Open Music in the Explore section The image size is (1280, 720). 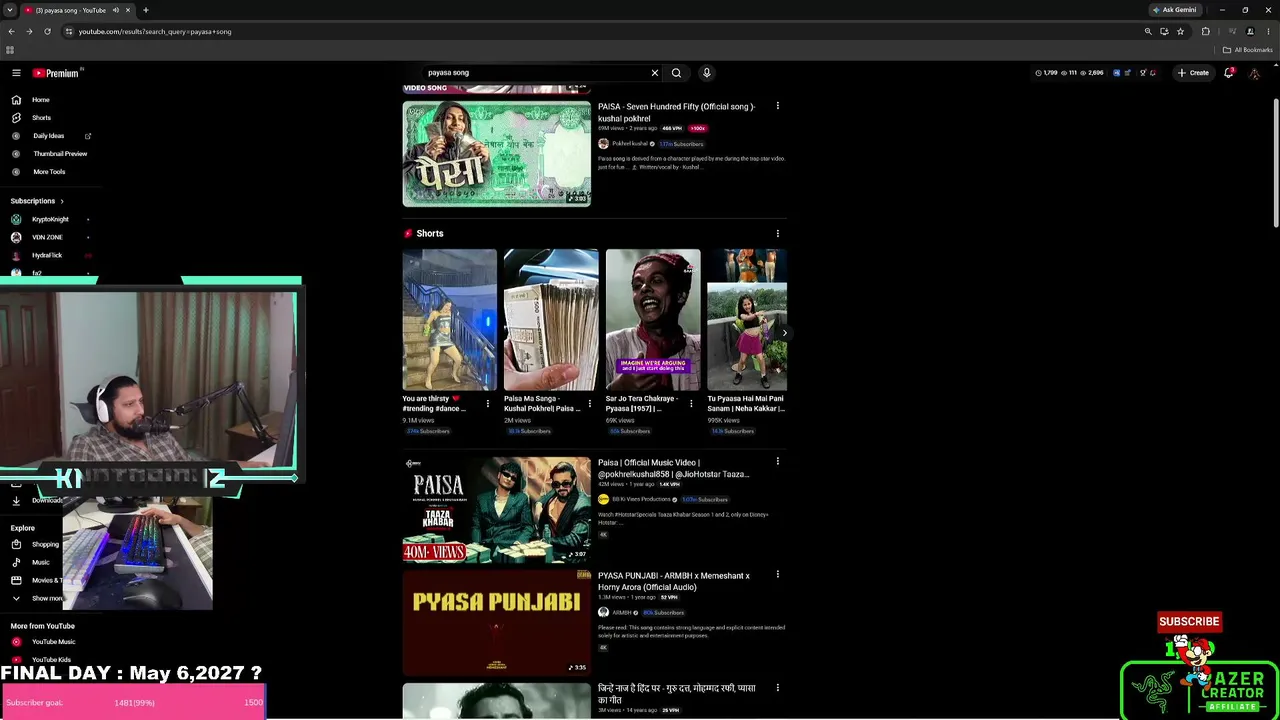tap(40, 562)
